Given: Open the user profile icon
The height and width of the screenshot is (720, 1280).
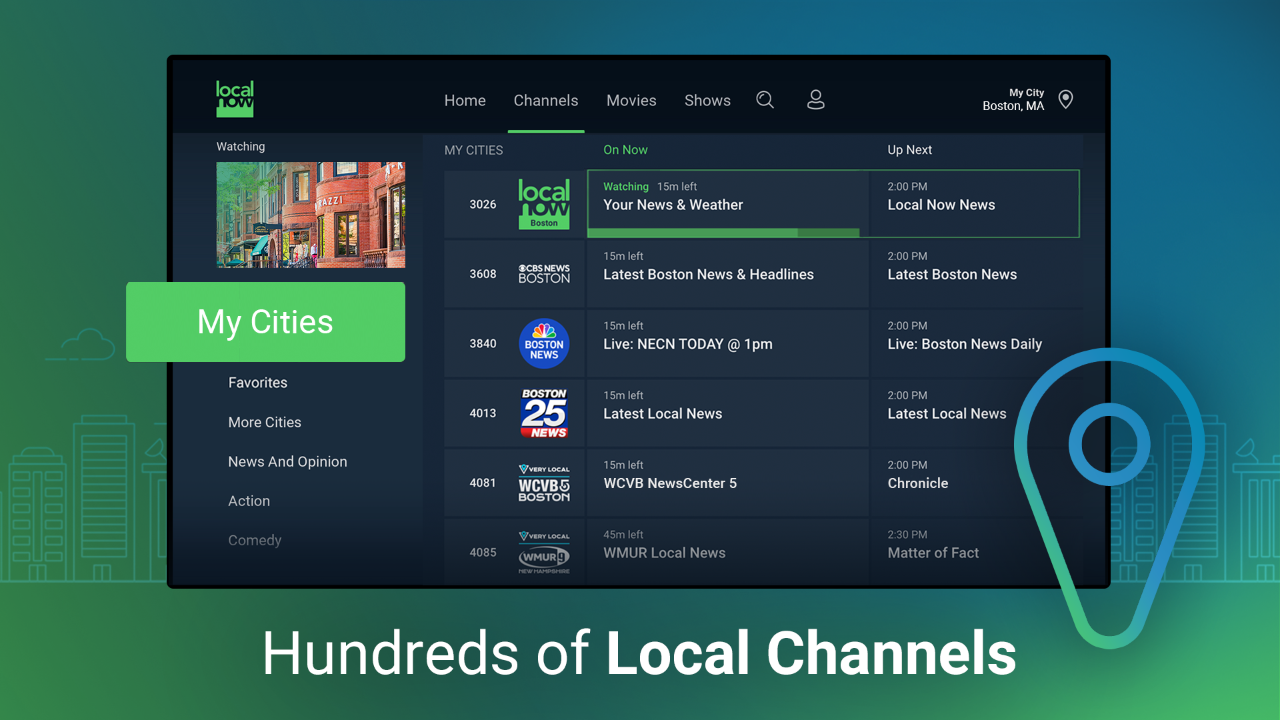Looking at the screenshot, I should coord(816,100).
